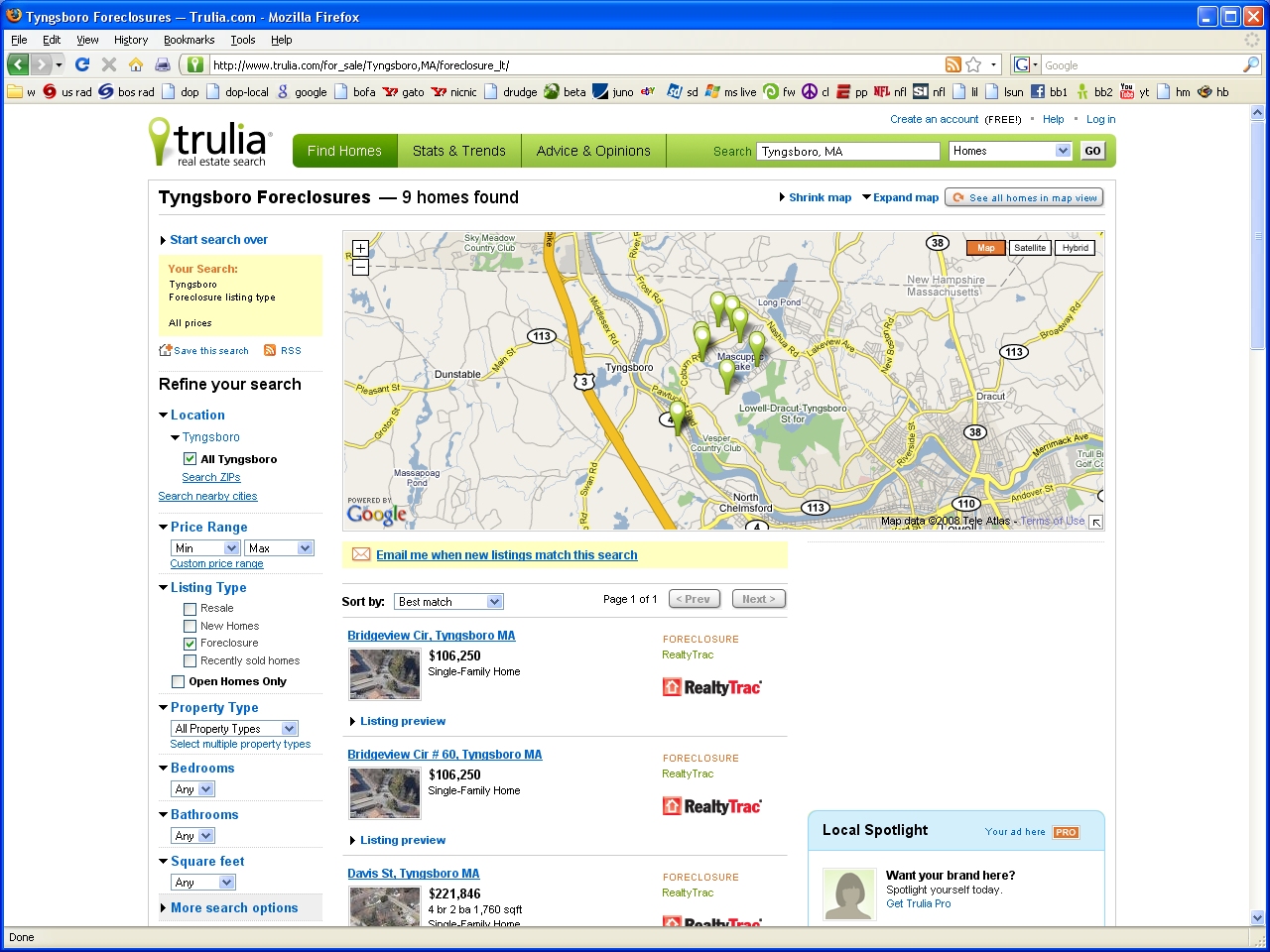The image size is (1270, 952).
Task: Click the trulia logo
Action: (x=209, y=142)
